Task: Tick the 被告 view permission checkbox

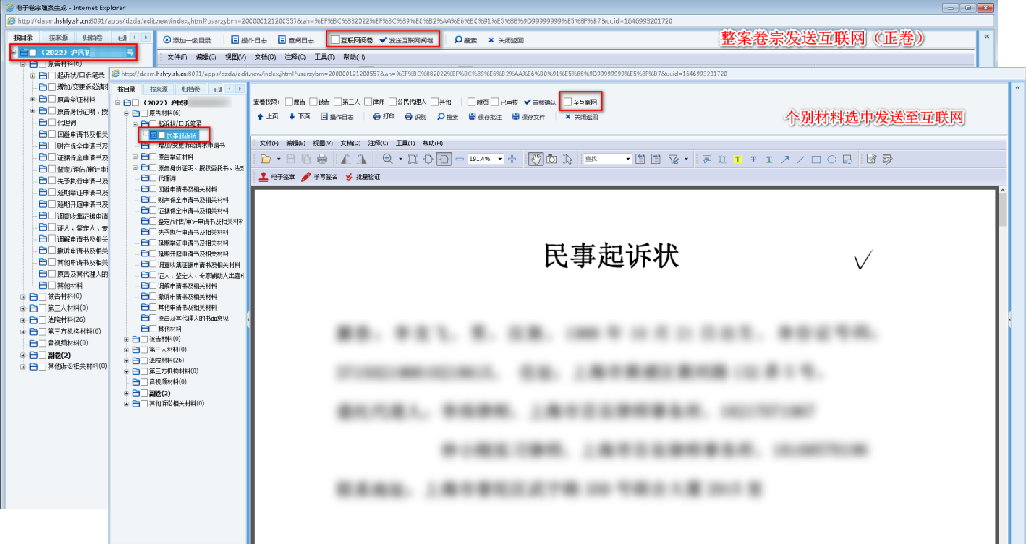Action: [313, 101]
